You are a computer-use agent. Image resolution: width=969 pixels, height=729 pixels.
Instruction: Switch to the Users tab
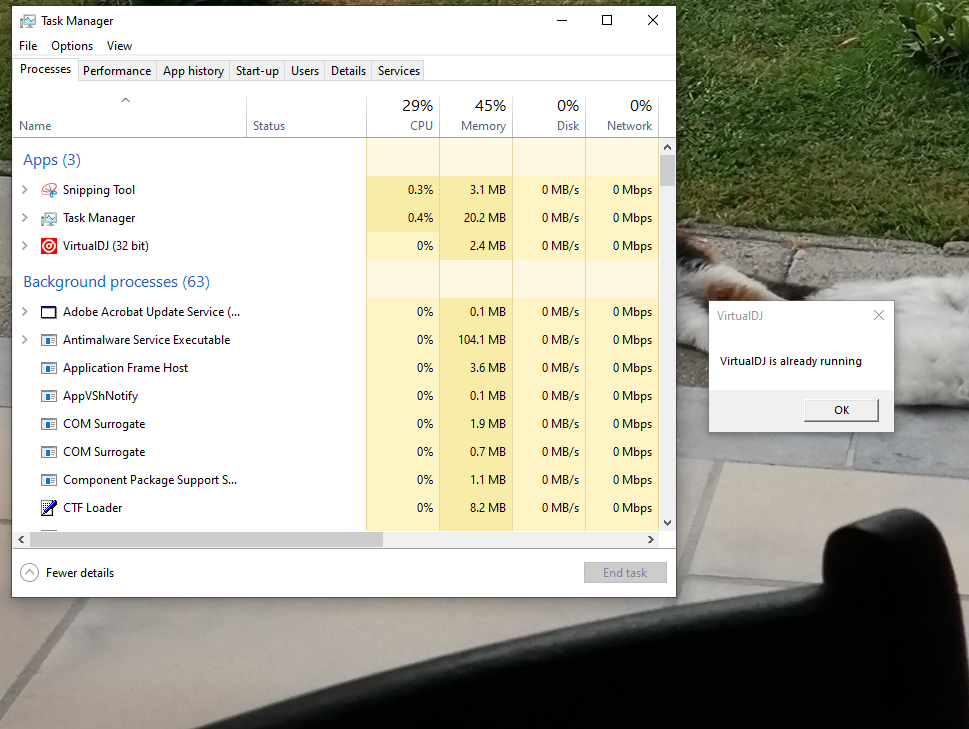[305, 71]
